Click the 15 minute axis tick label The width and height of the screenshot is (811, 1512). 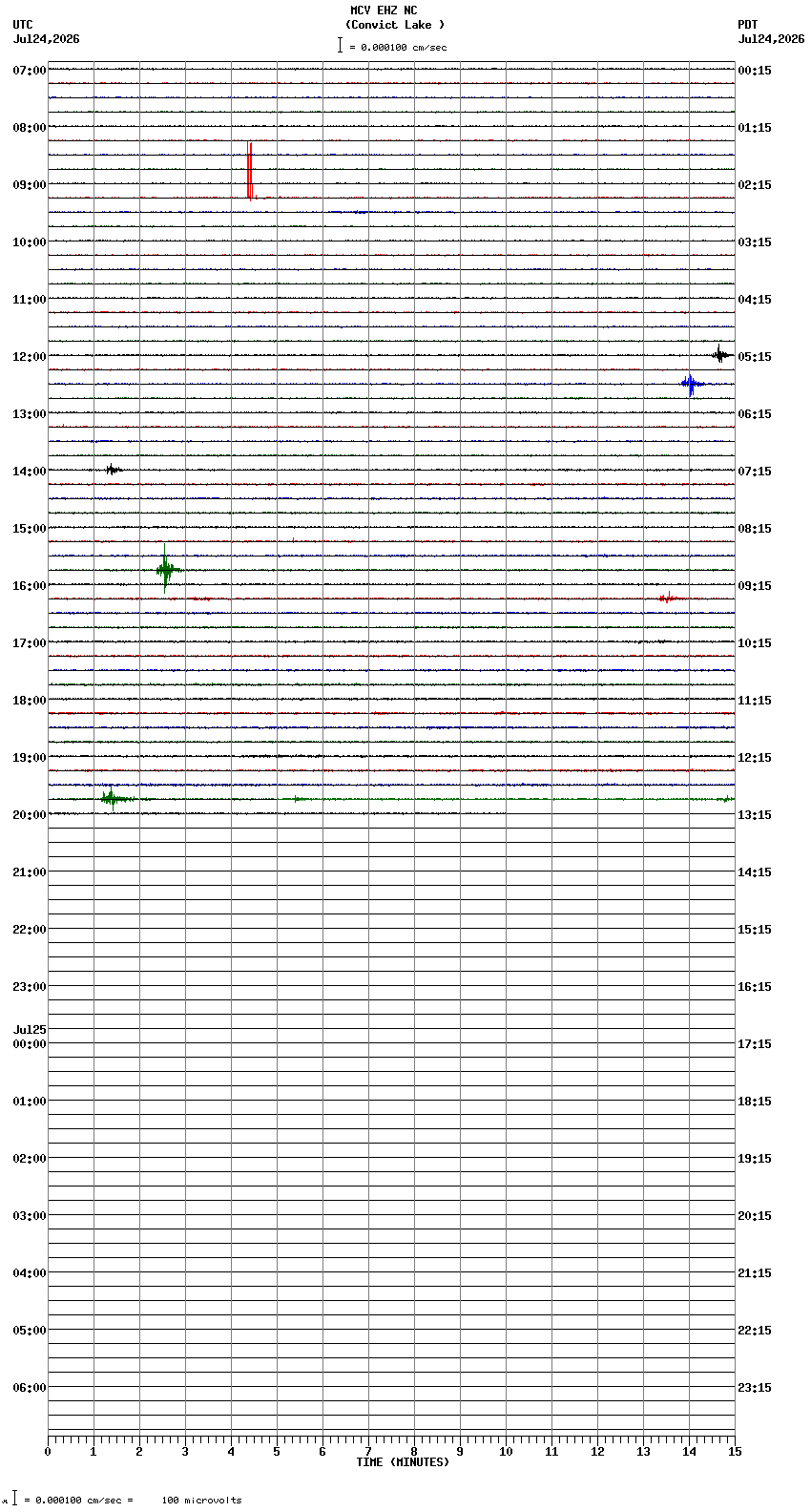(735, 1452)
